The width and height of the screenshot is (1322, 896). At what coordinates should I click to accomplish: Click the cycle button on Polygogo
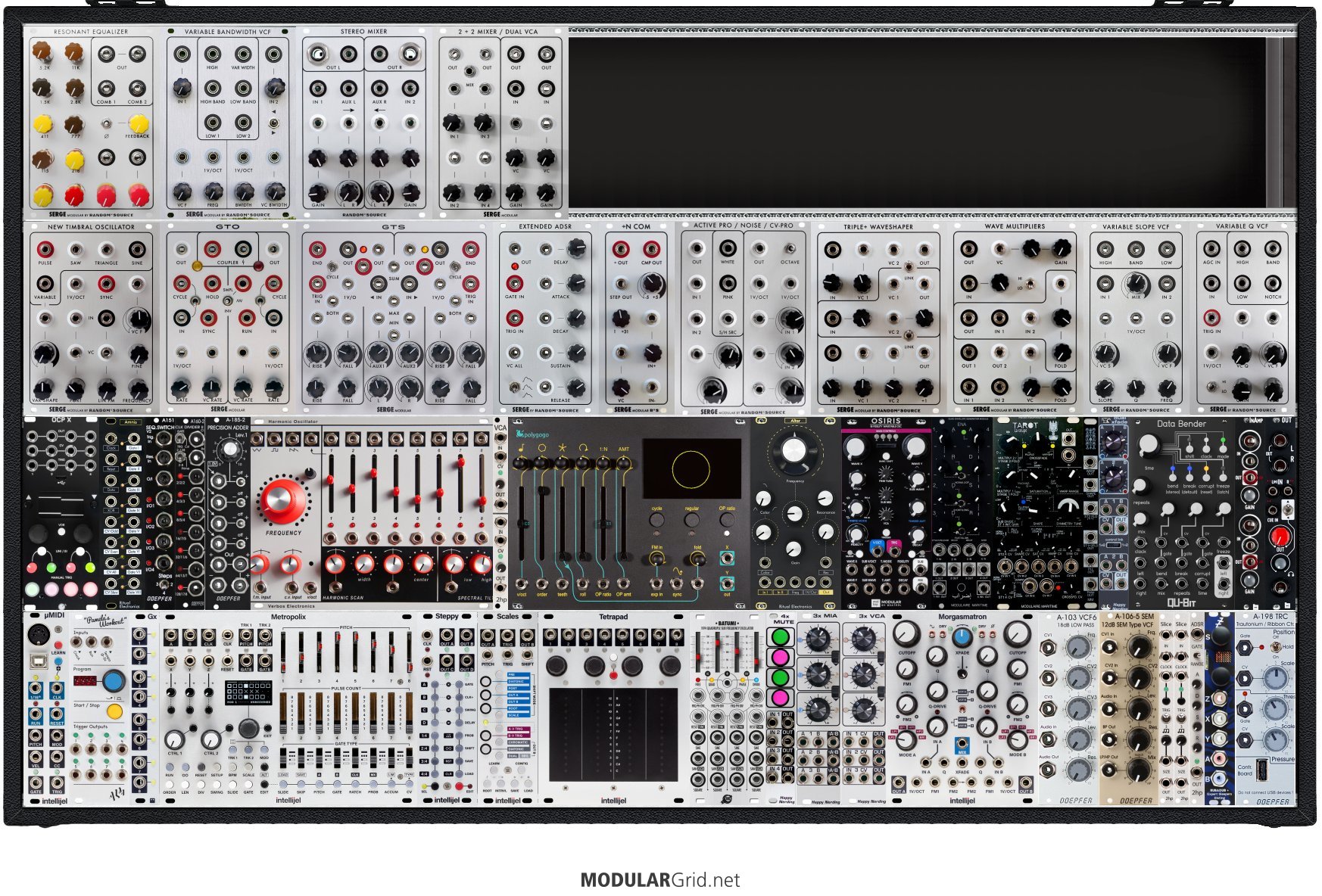click(x=657, y=521)
